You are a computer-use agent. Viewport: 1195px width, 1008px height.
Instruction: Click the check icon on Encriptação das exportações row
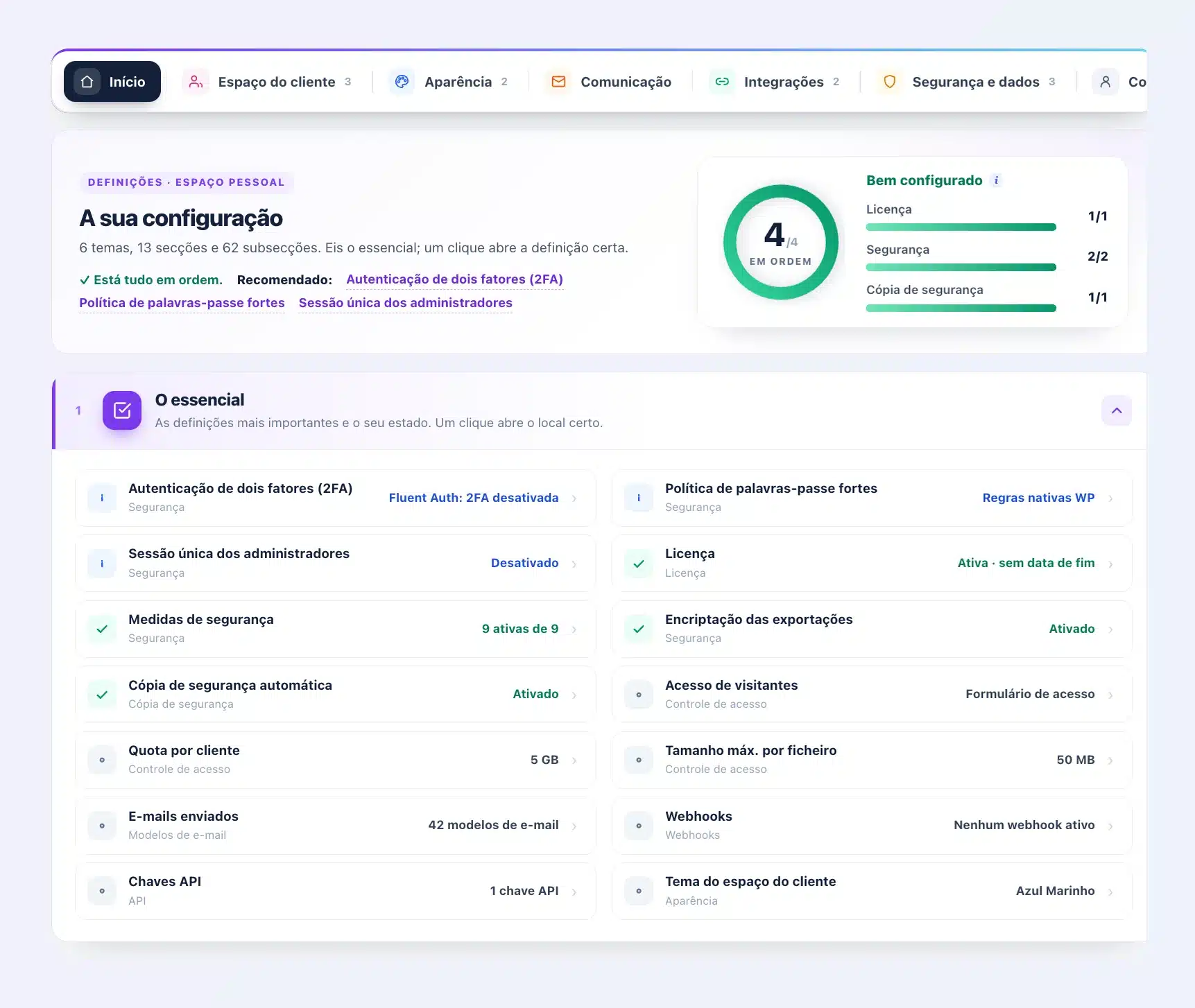pyautogui.click(x=639, y=629)
